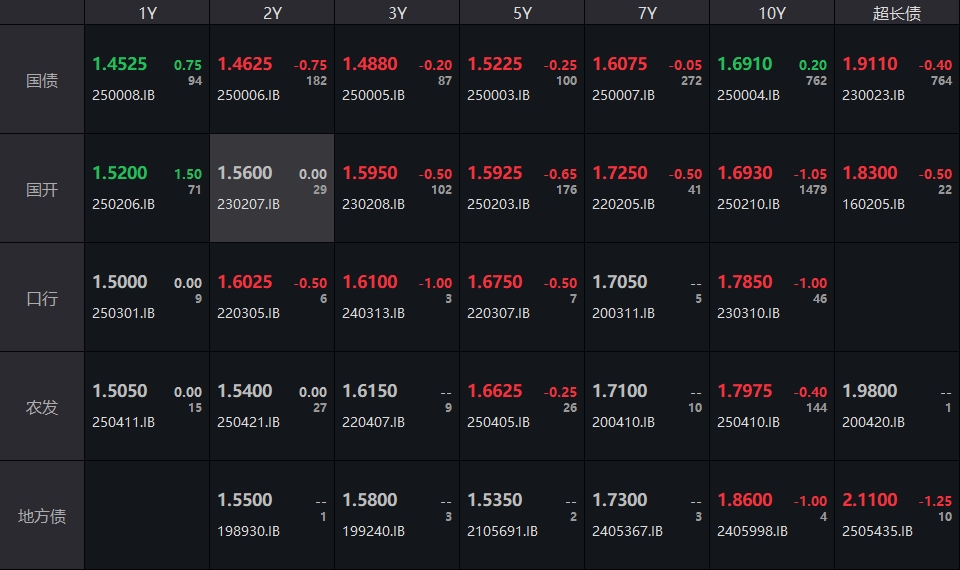Open the 250410.IB bond quote cell

click(772, 407)
